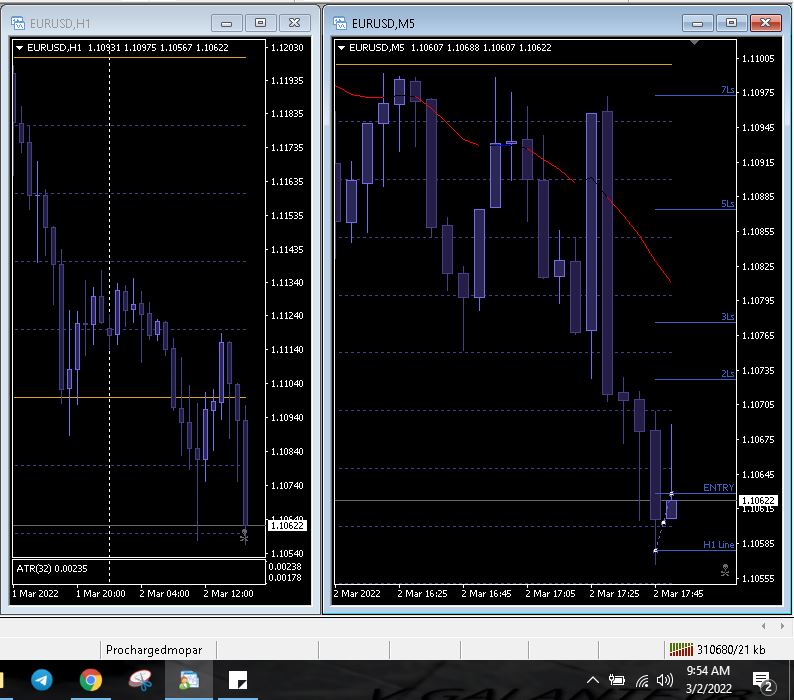Screen dimensions: 794x700
Task: Select the 5Ls line label
Action: (x=727, y=204)
